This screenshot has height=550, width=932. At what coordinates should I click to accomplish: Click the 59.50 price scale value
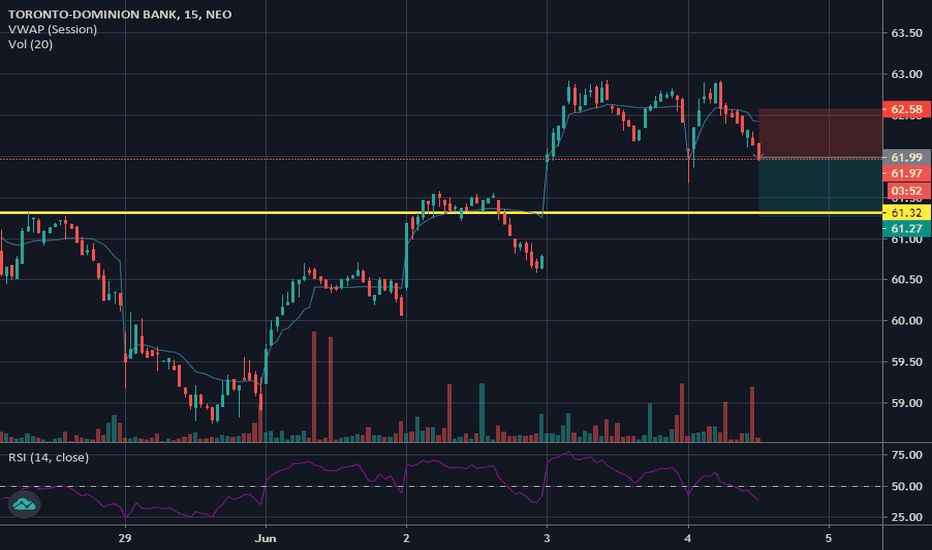(x=906, y=362)
